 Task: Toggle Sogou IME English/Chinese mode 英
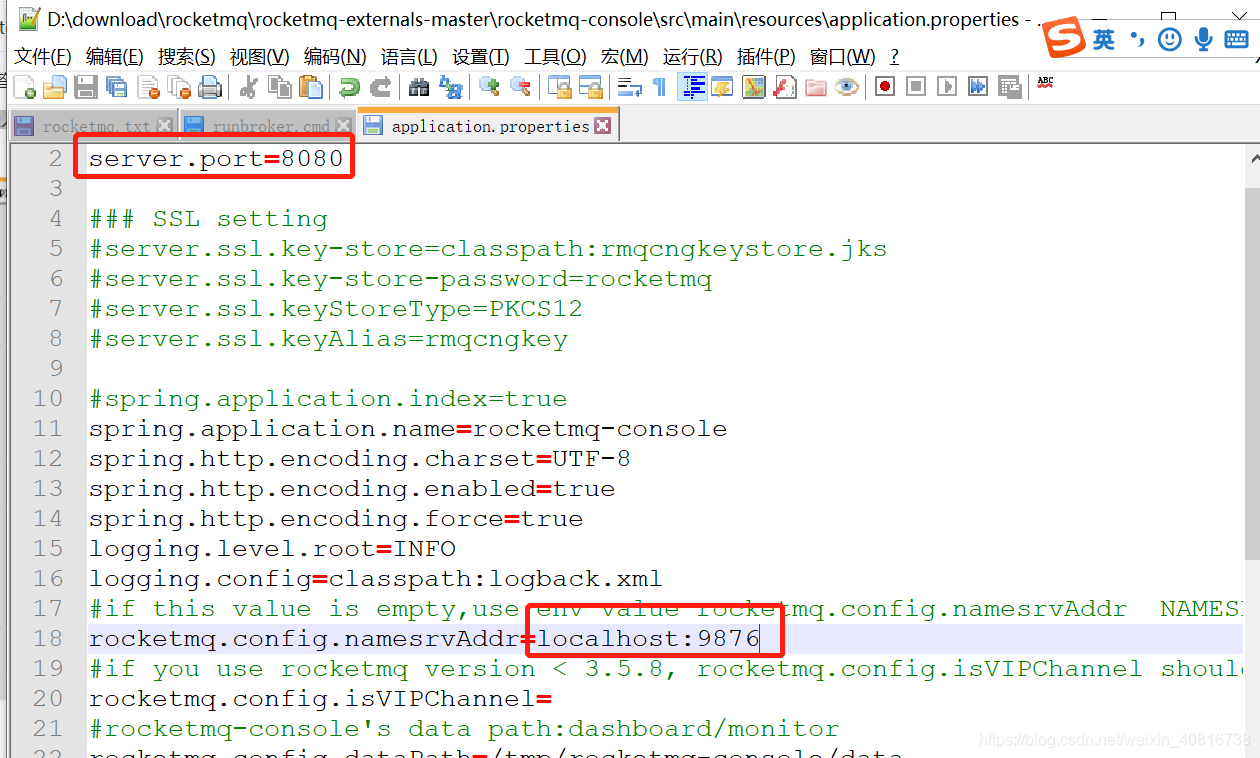click(1103, 39)
